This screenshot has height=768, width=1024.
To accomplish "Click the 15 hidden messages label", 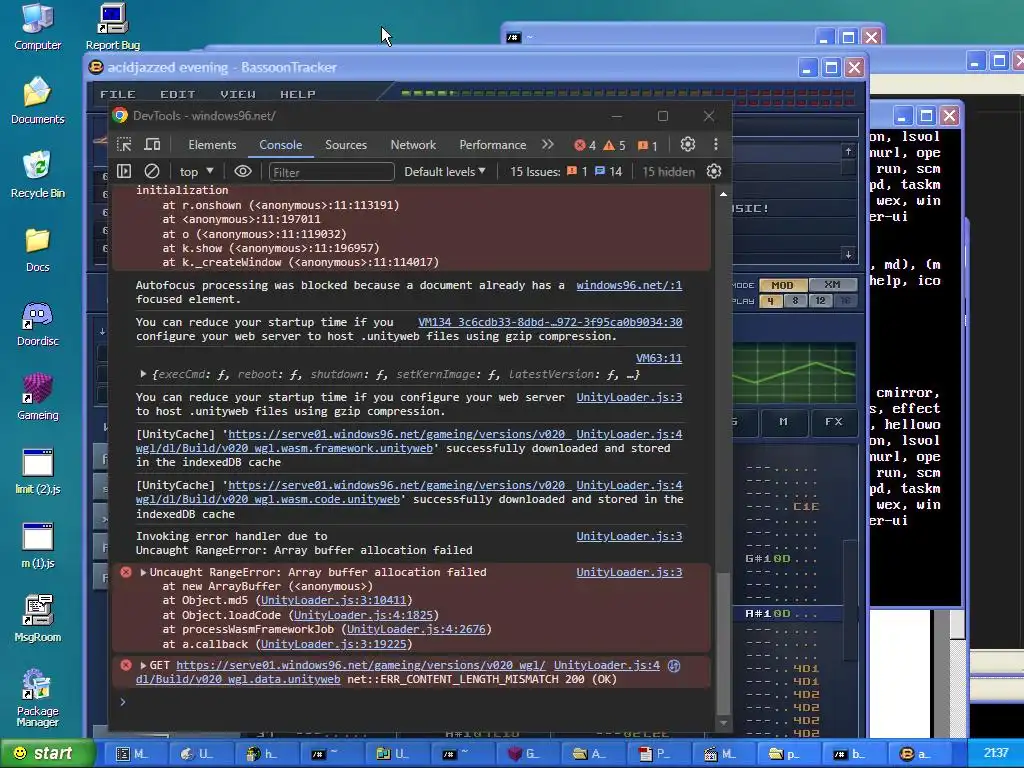I will coord(668,172).
